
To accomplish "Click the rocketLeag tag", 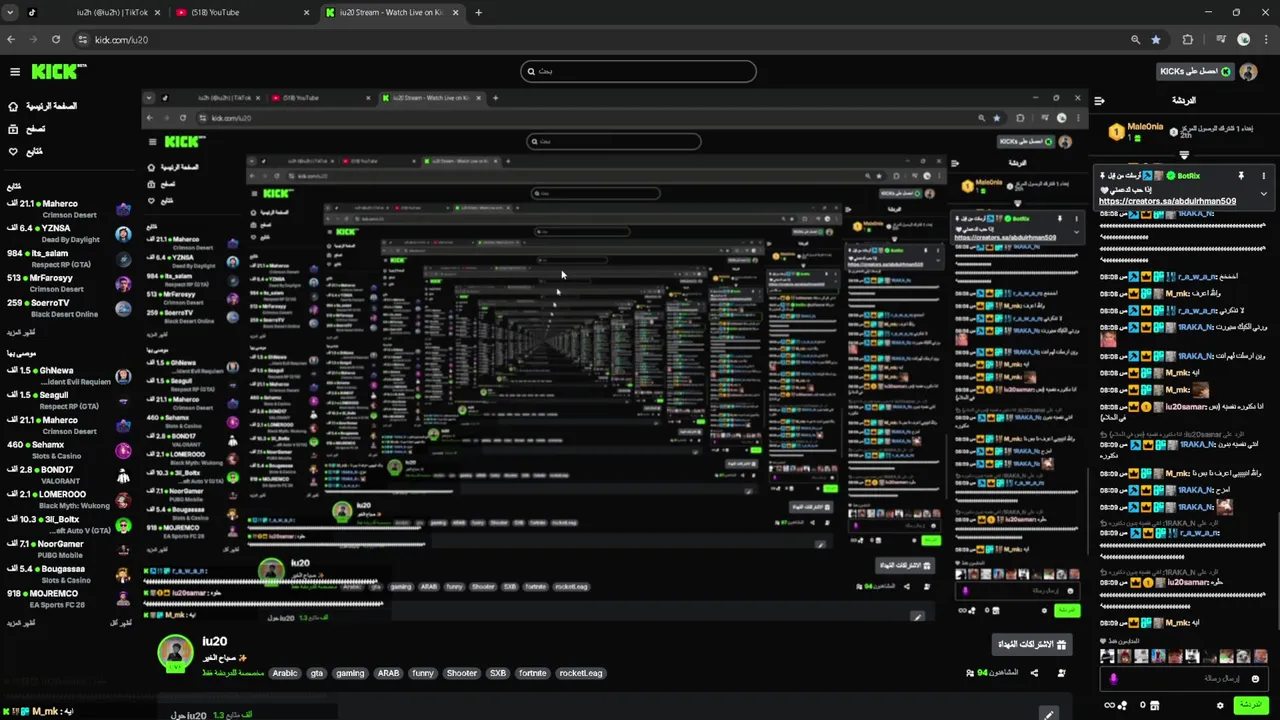I will pyautogui.click(x=580, y=673).
